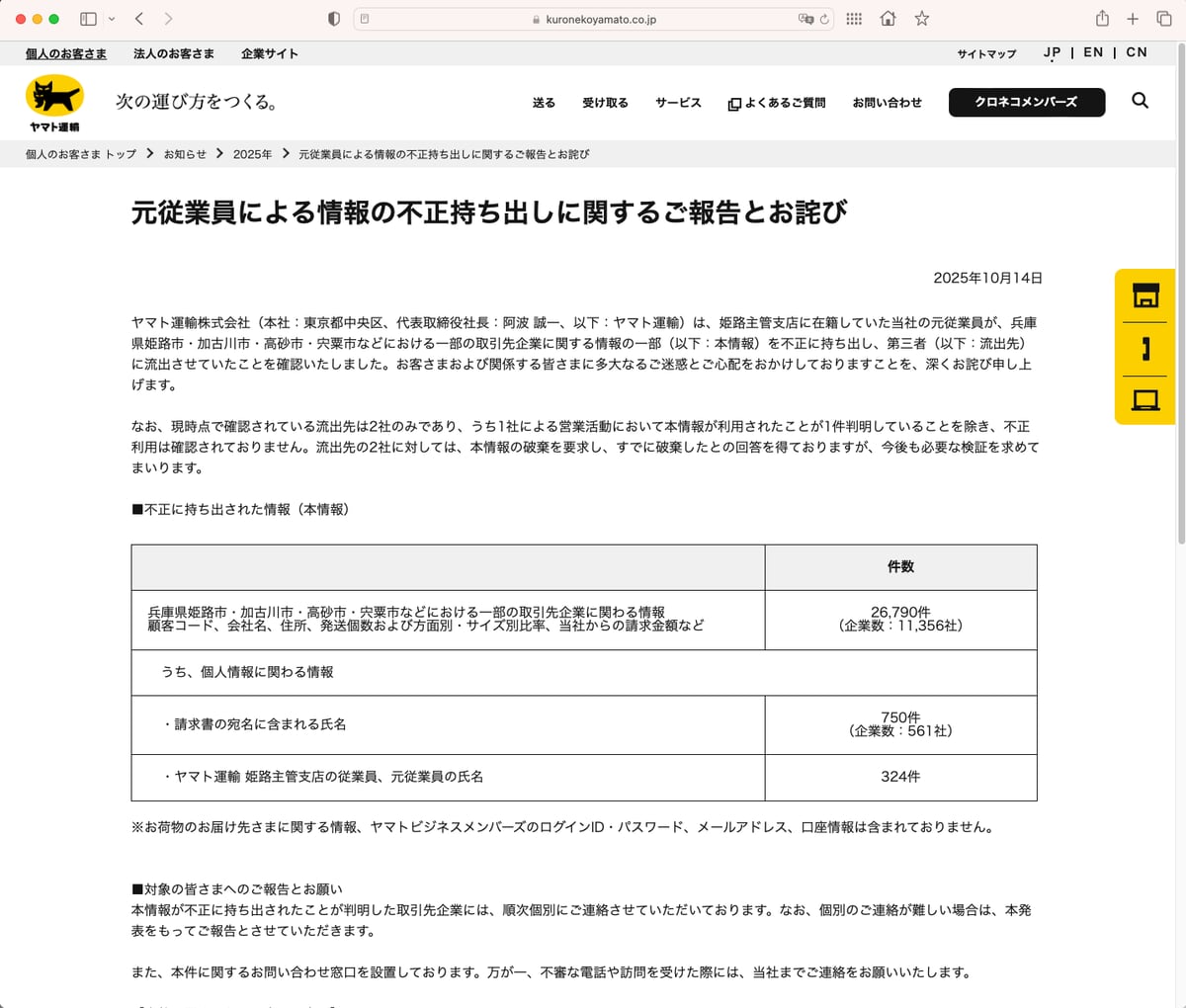The height and width of the screenshot is (1008, 1186).
Task: Select the 企業サイト tab
Action: click(x=269, y=53)
